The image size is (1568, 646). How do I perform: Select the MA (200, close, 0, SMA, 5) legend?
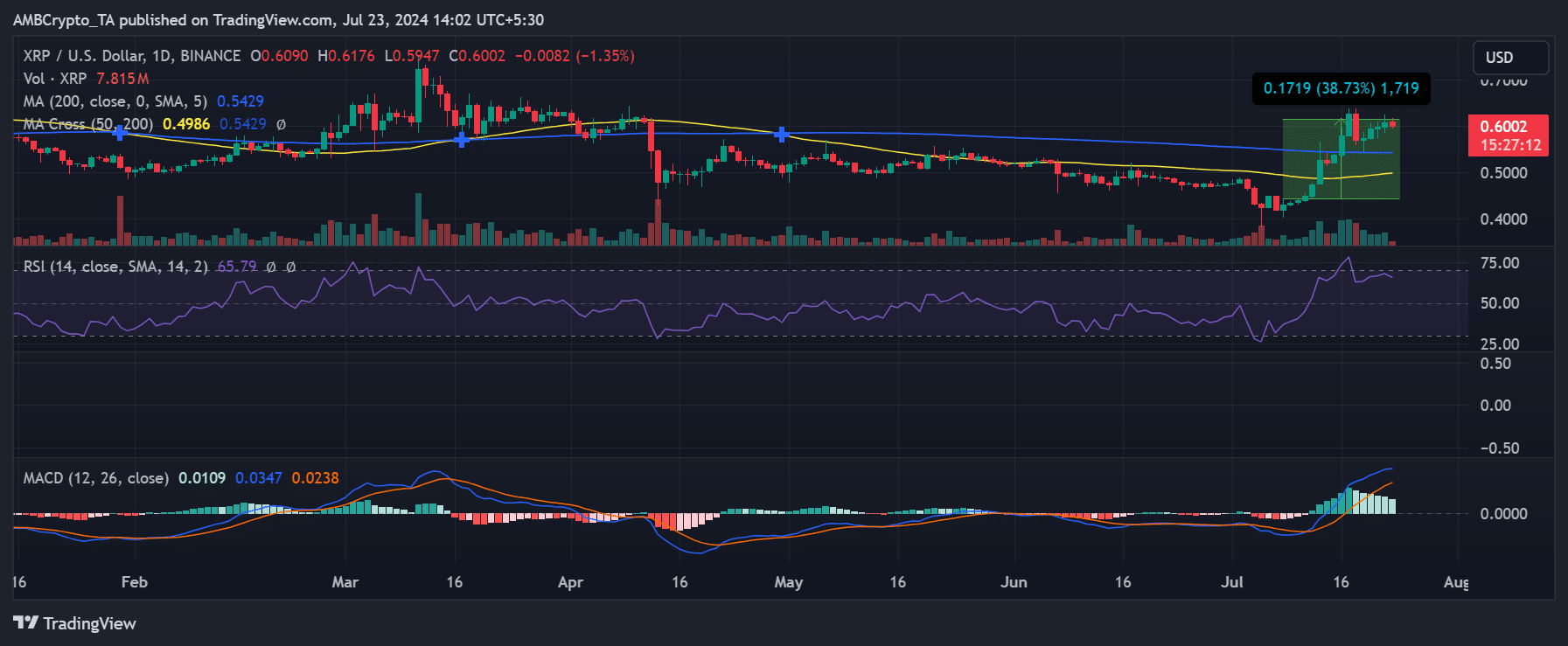click(115, 101)
